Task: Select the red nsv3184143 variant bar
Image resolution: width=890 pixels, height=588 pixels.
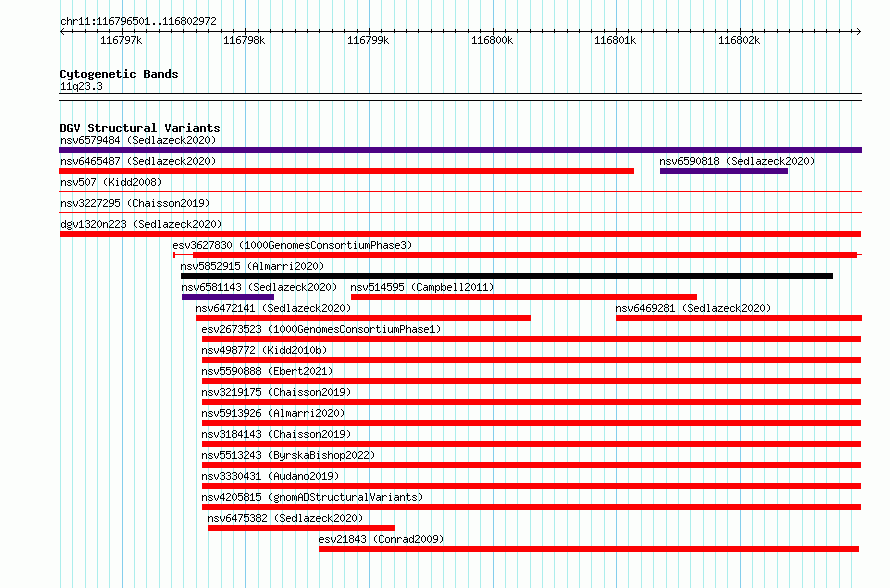Action: (531, 444)
